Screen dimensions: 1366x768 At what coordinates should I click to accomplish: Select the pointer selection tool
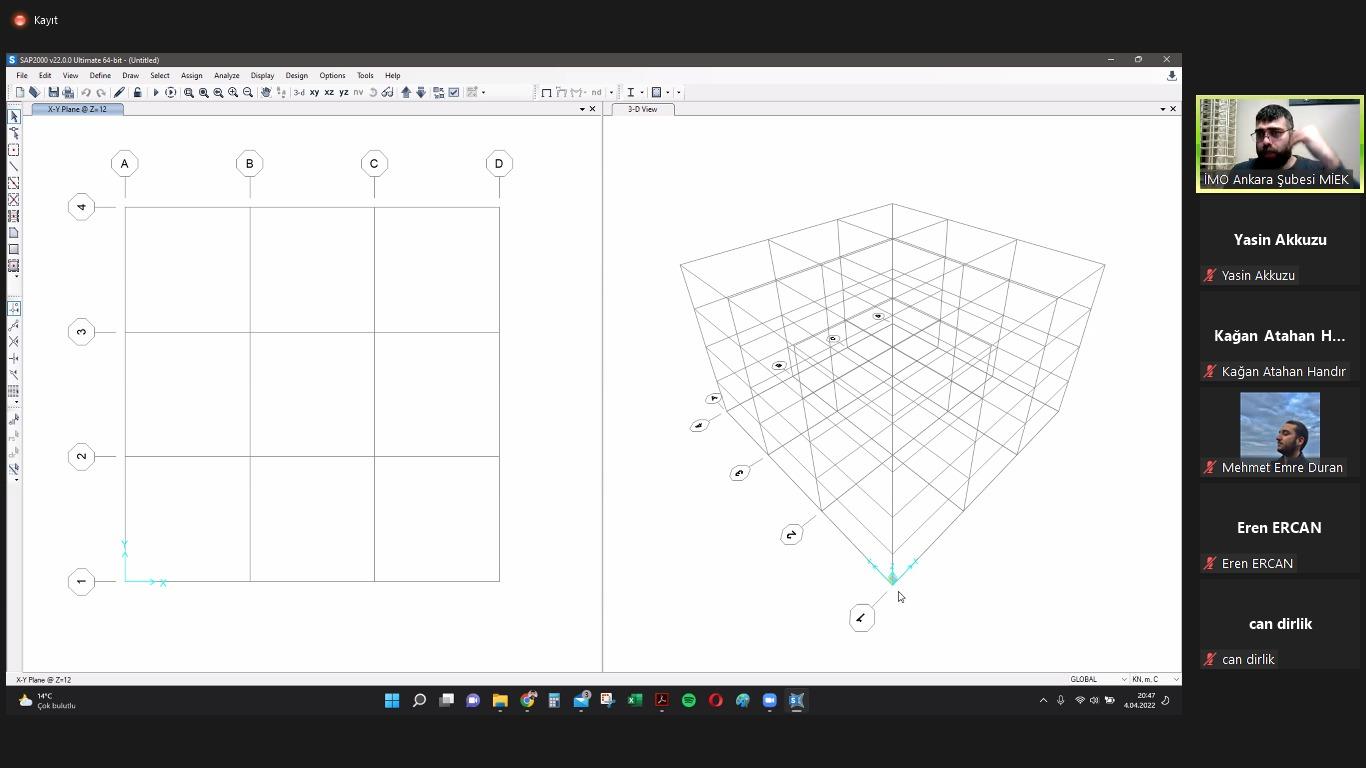[x=14, y=117]
